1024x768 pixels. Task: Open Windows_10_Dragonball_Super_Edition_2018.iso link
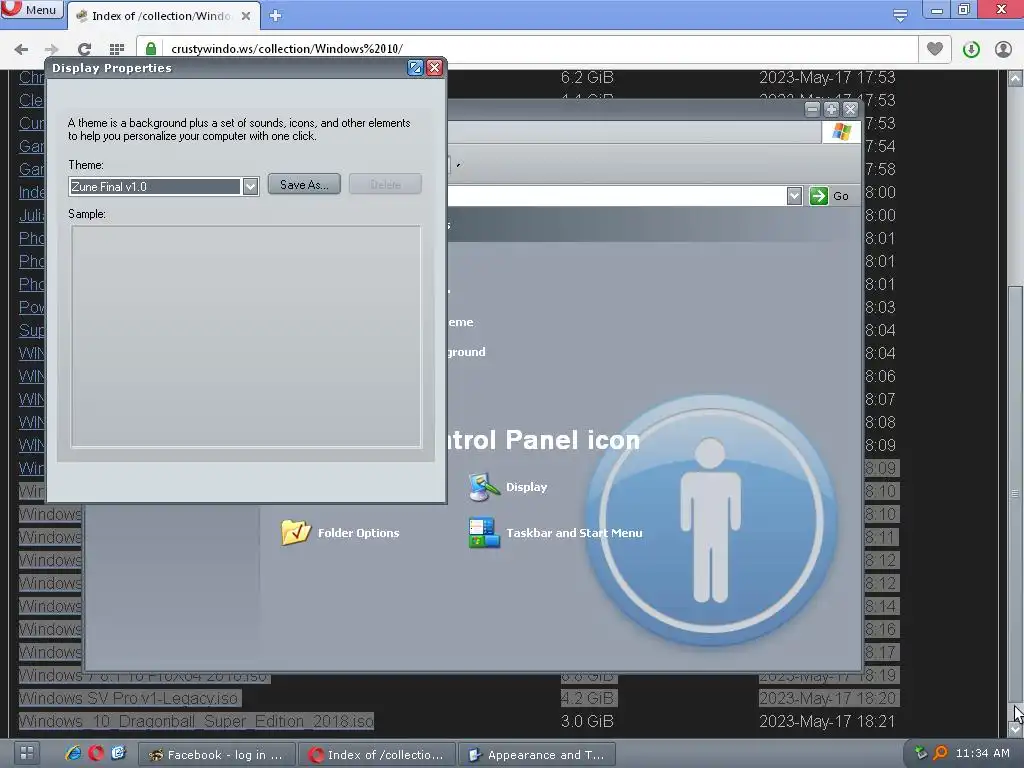196,721
